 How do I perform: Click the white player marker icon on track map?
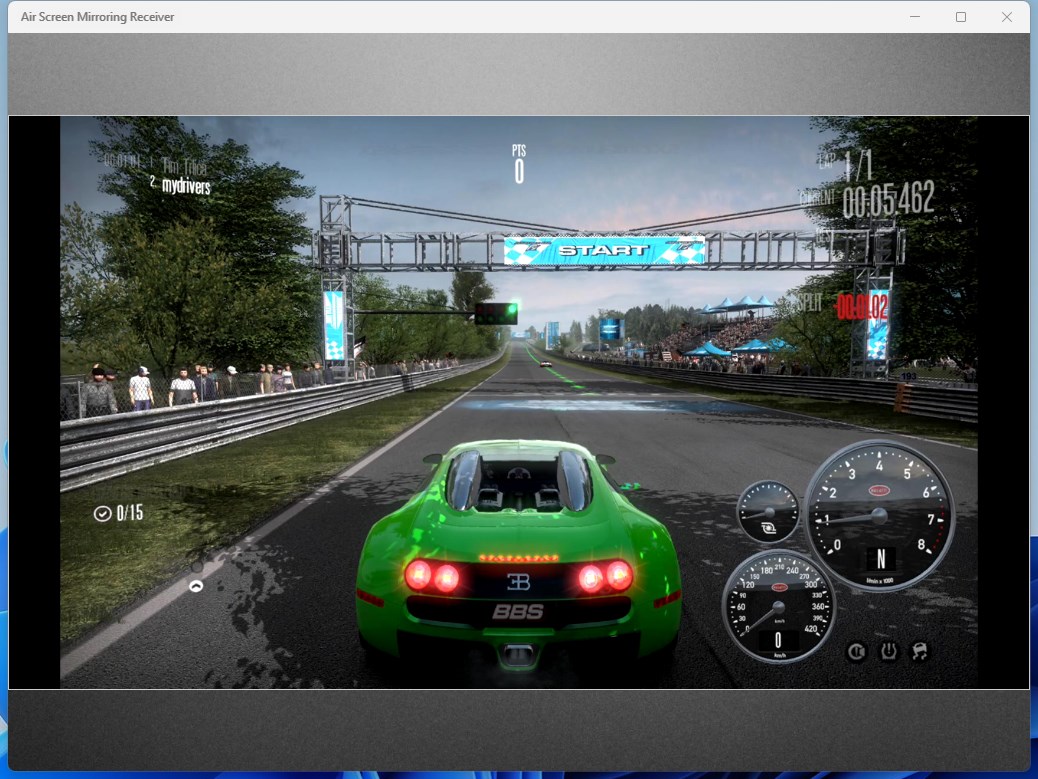(x=196, y=586)
